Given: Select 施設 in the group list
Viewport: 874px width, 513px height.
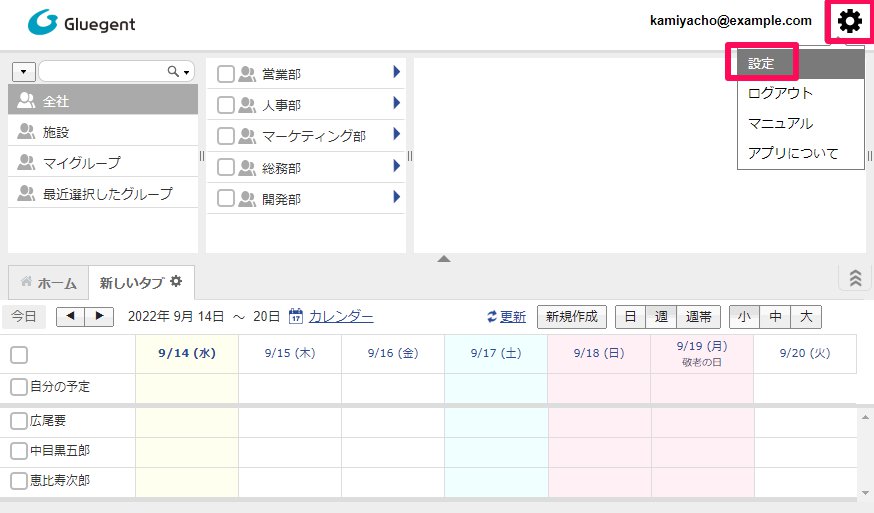Looking at the screenshot, I should [x=103, y=132].
